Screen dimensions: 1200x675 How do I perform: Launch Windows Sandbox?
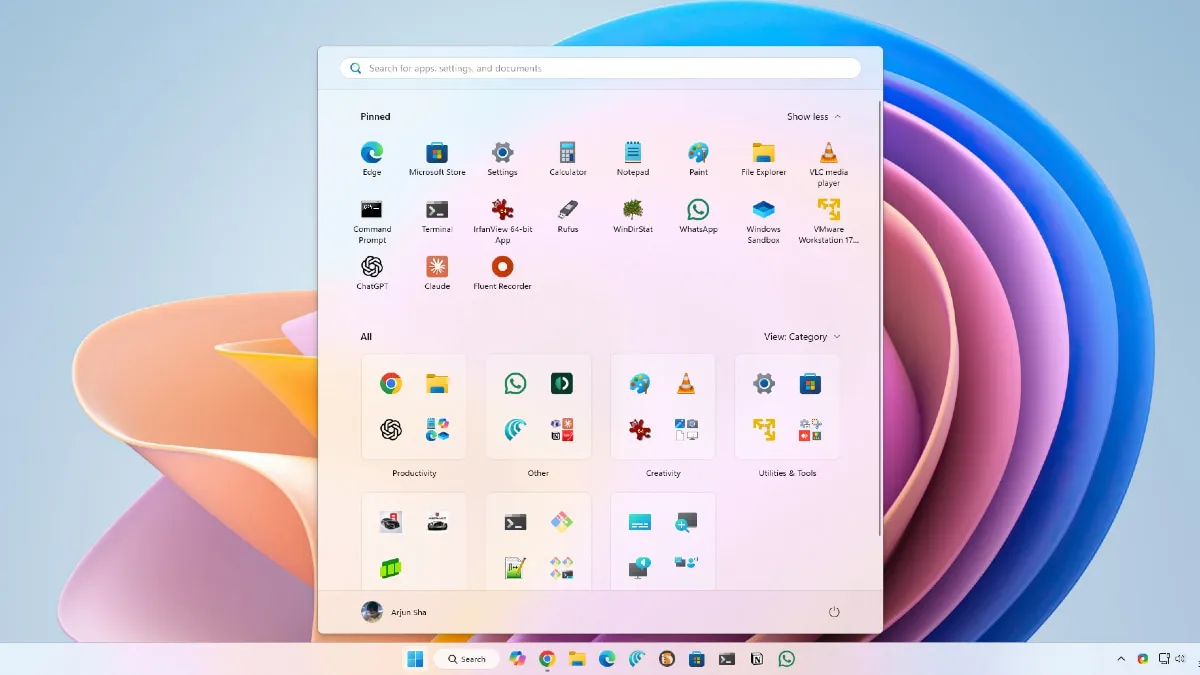point(763,213)
